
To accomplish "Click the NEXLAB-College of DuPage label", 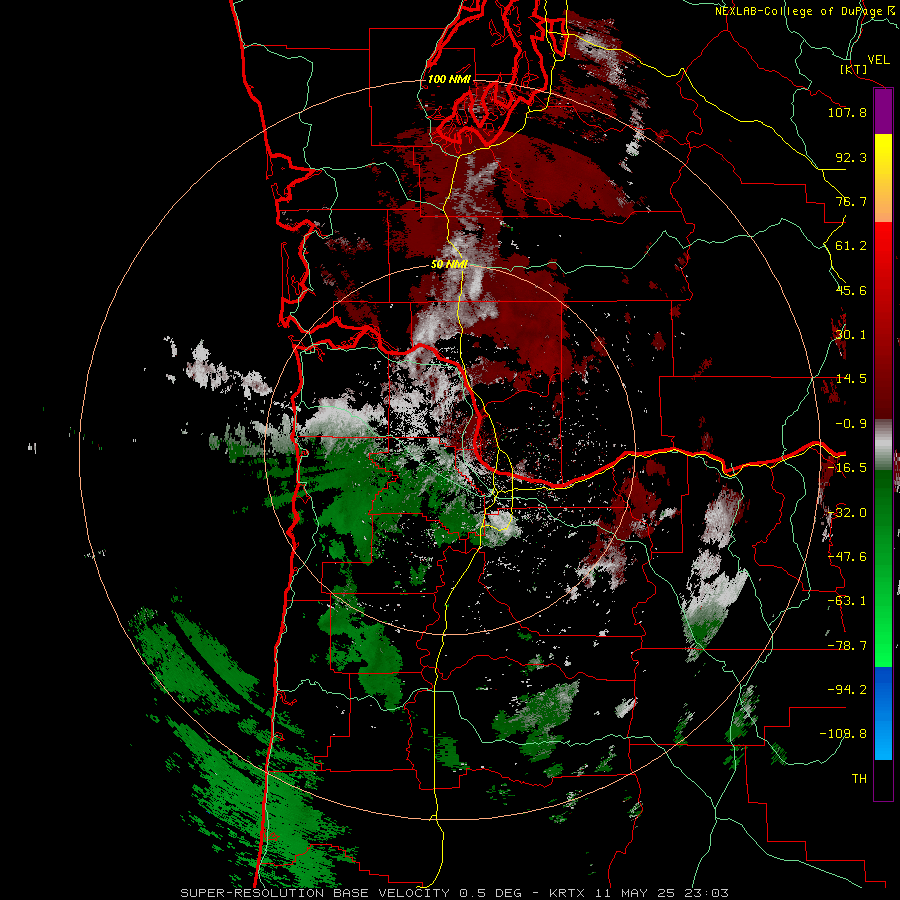I will click(x=799, y=11).
